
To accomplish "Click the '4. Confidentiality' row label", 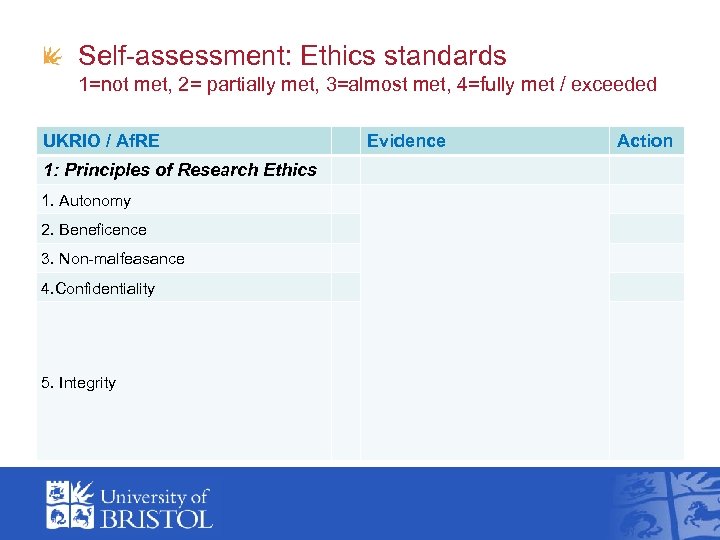I will click(98, 289).
